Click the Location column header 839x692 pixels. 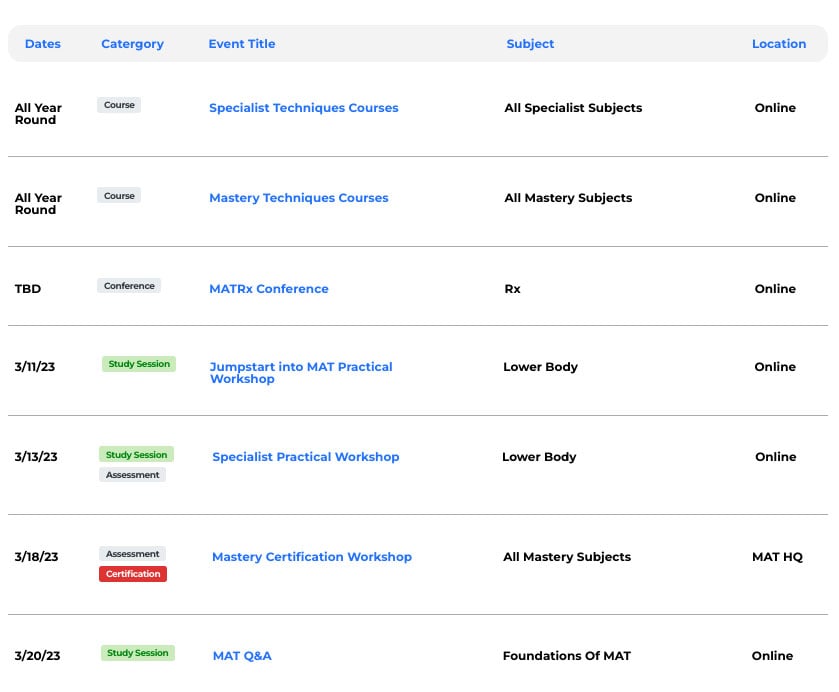click(779, 44)
